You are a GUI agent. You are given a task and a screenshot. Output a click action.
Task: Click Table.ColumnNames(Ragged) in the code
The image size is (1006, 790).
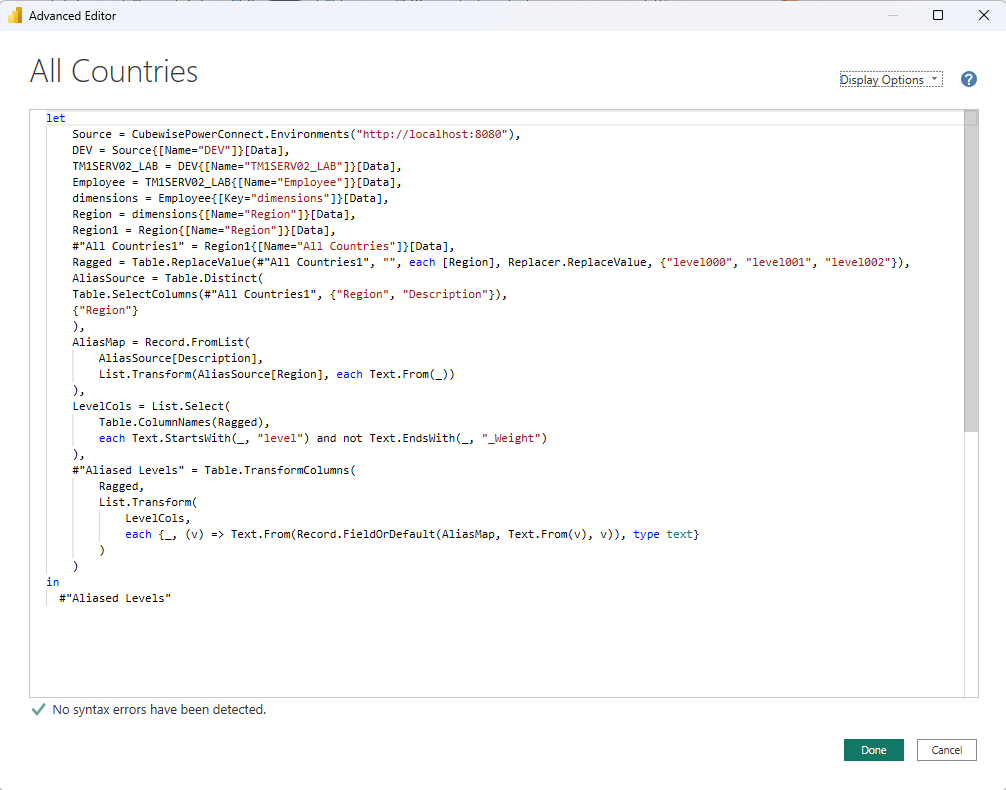(x=181, y=422)
